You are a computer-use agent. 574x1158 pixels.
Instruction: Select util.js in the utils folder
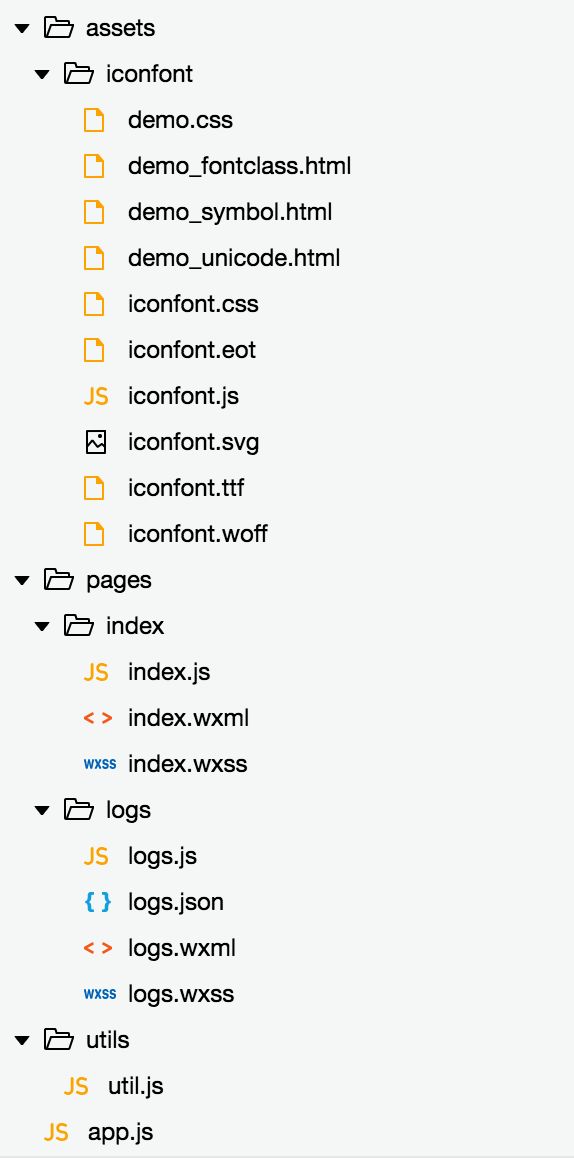click(136, 1086)
